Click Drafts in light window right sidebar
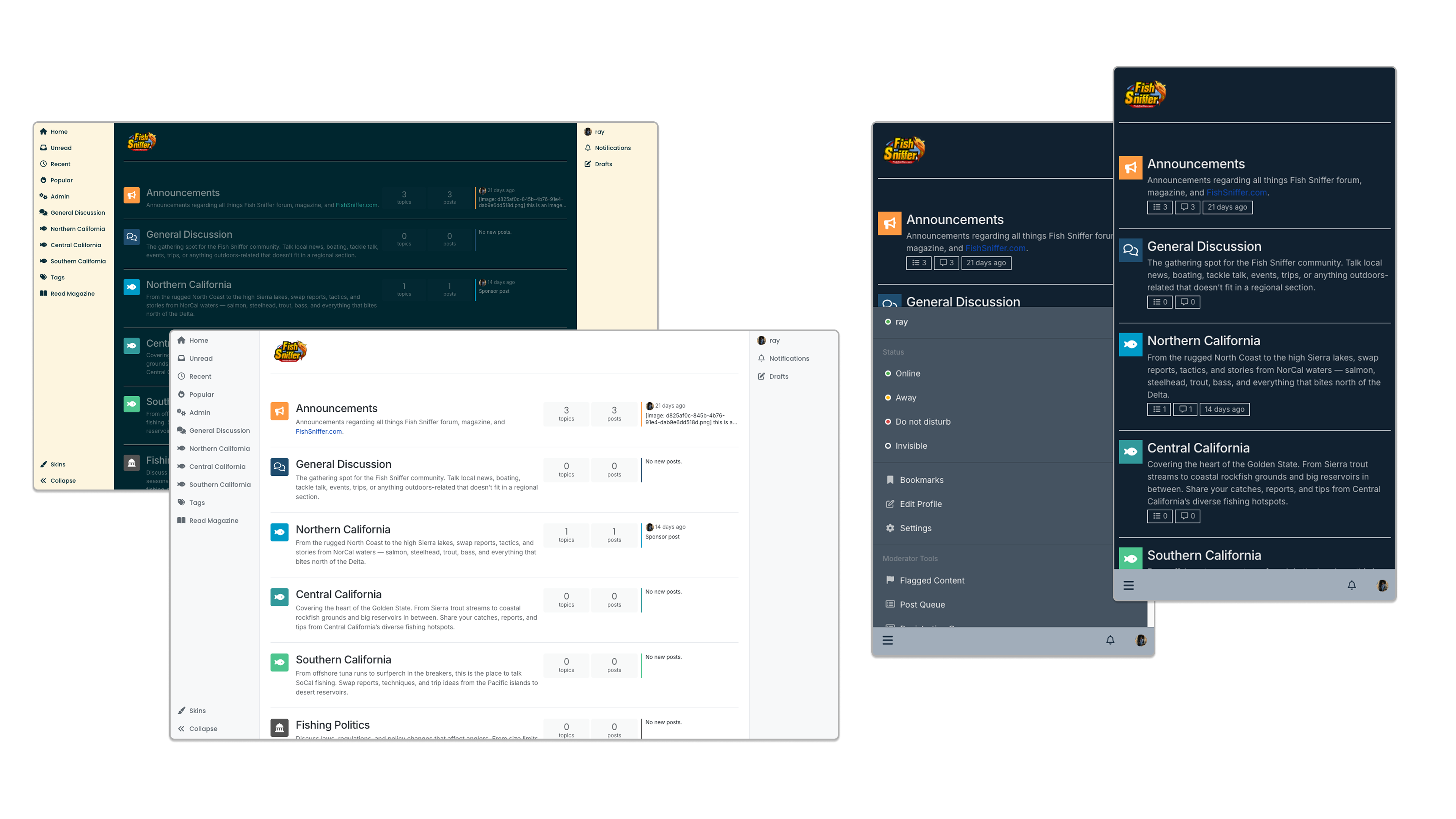The height and width of the screenshot is (819, 1456). click(778, 377)
